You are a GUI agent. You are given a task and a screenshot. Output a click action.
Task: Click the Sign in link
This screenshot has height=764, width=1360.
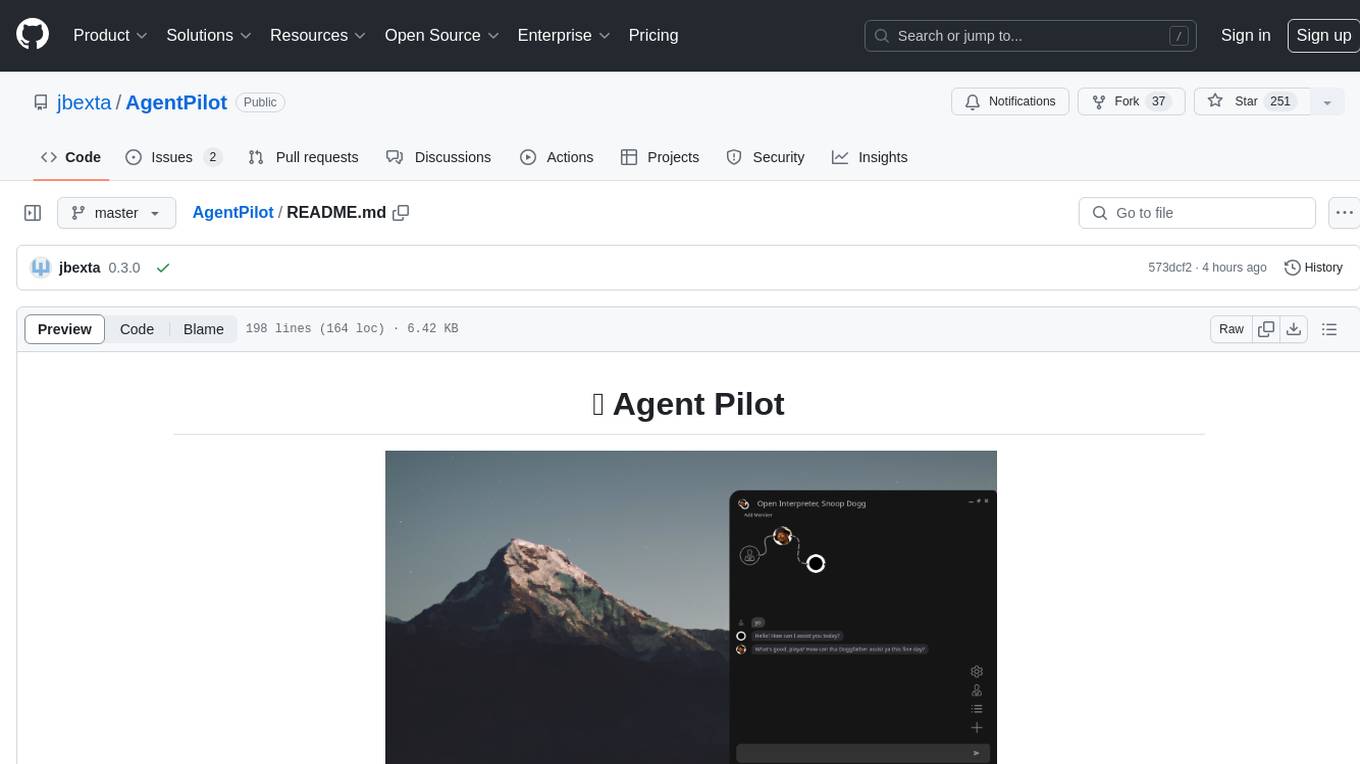coord(1245,35)
